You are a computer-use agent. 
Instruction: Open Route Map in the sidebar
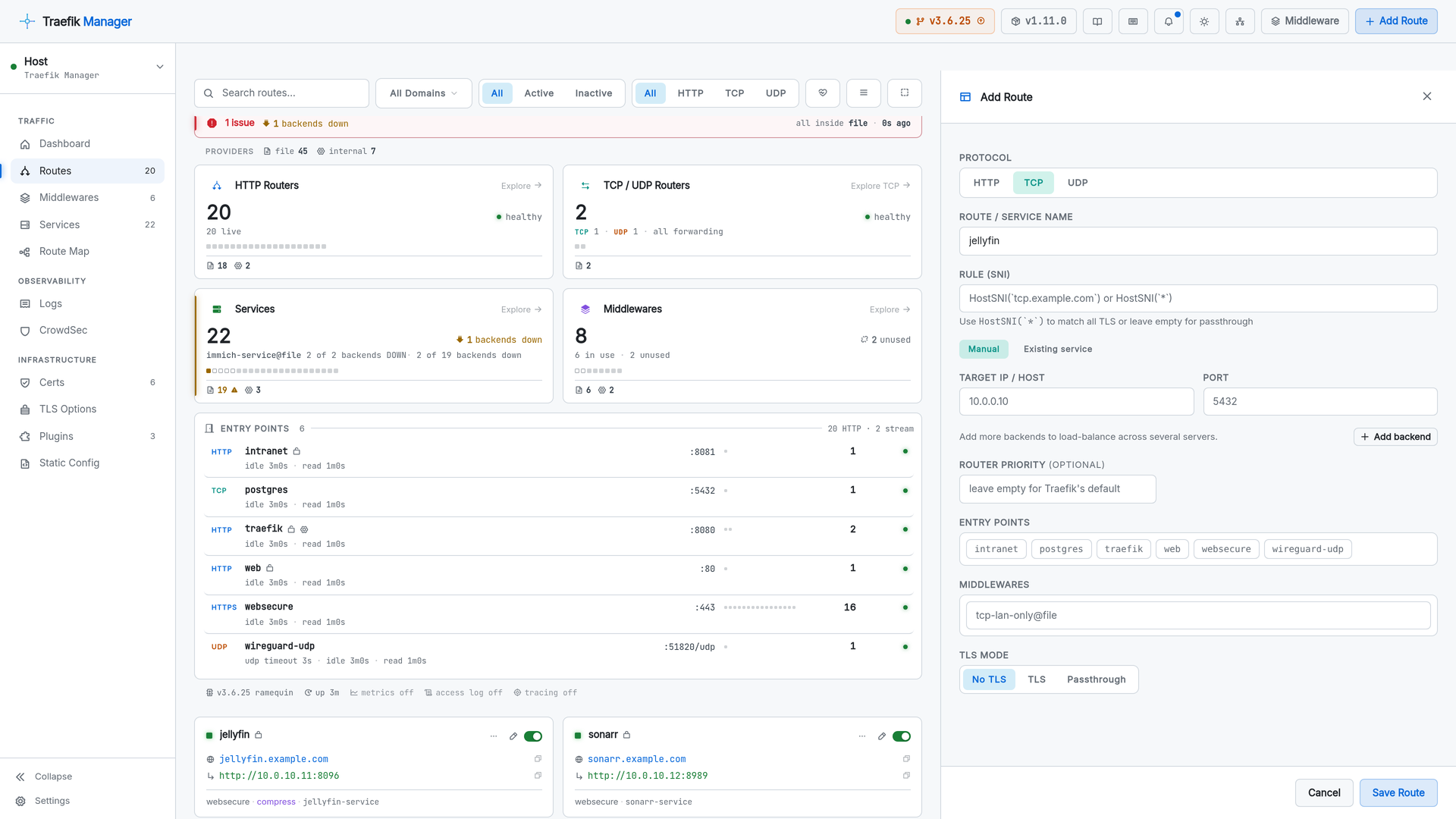(x=88, y=252)
